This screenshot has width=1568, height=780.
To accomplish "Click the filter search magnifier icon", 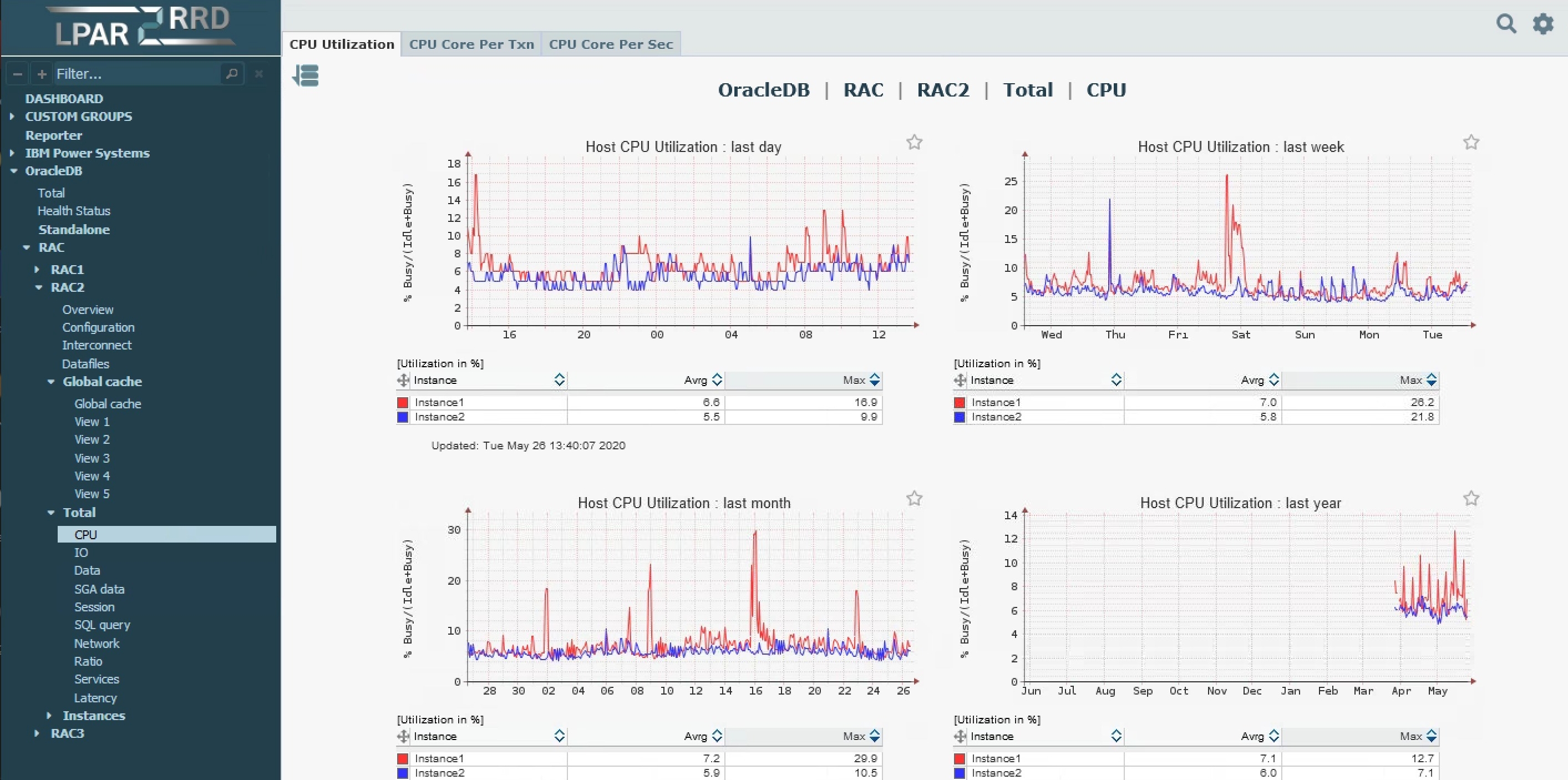I will 232,74.
